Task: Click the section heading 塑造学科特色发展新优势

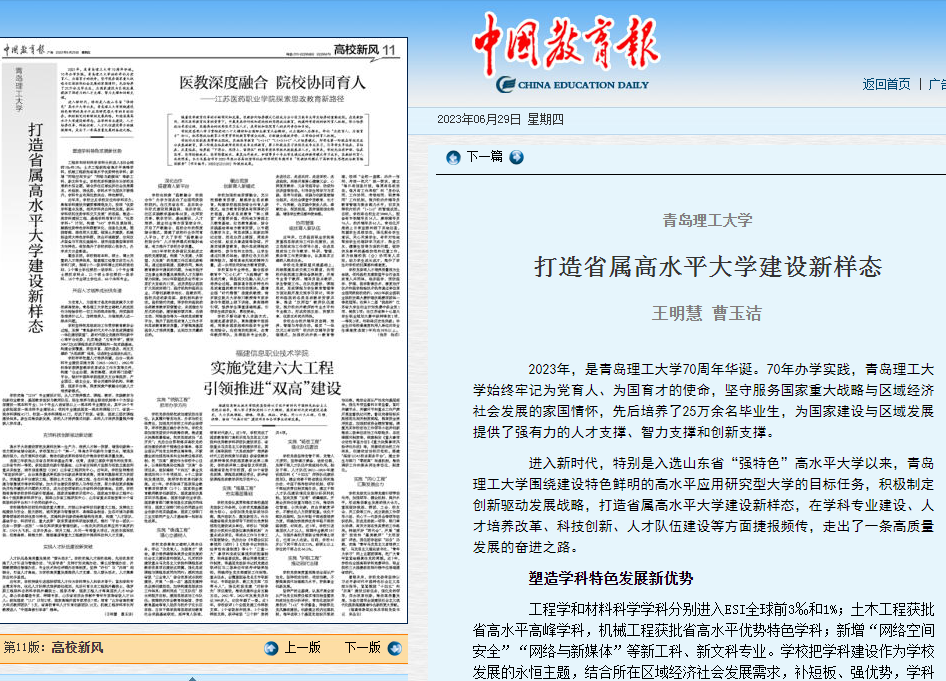Action: 611,577
